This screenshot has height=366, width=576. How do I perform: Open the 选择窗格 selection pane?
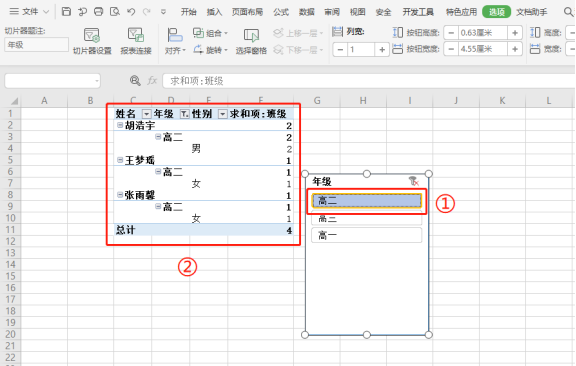pyautogui.click(x=251, y=41)
